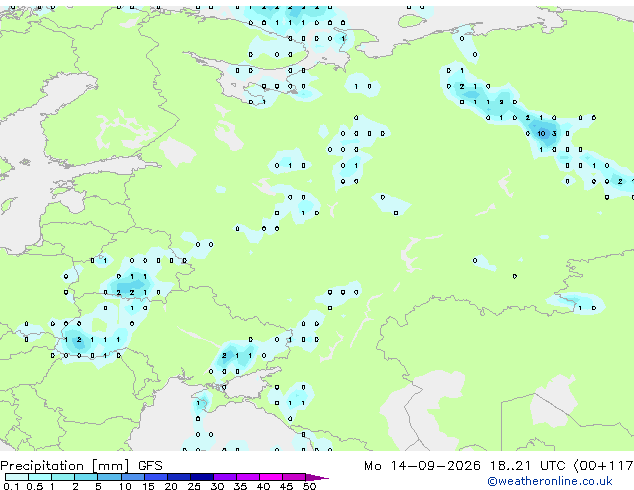Click the 10 mm precipitation value label

541,133
